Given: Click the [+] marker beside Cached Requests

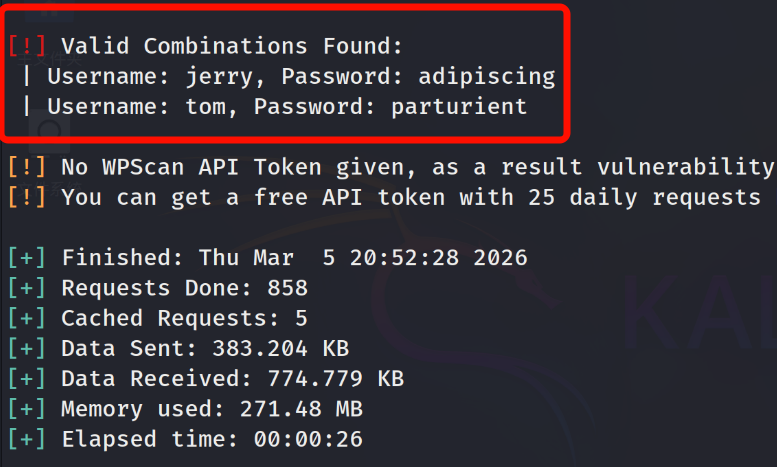Looking at the screenshot, I should 26,318.
